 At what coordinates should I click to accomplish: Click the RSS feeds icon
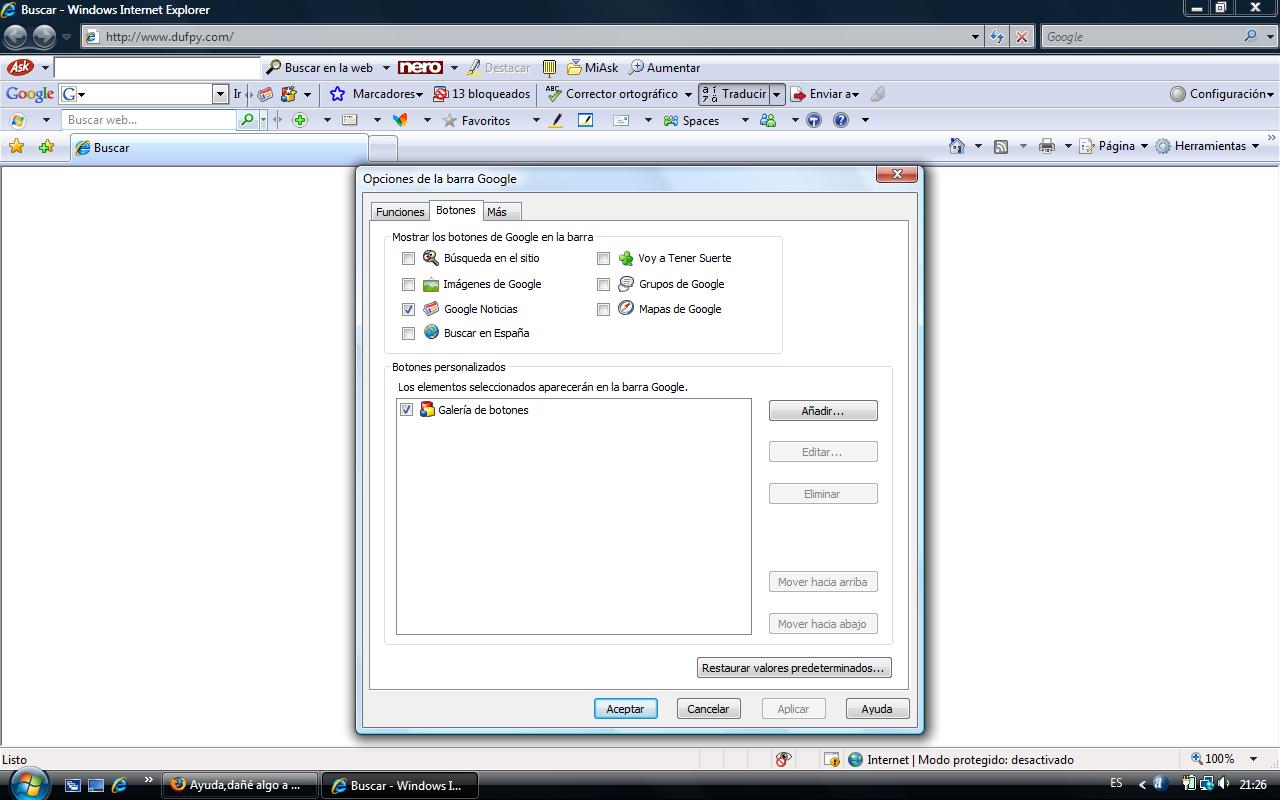tap(1001, 146)
